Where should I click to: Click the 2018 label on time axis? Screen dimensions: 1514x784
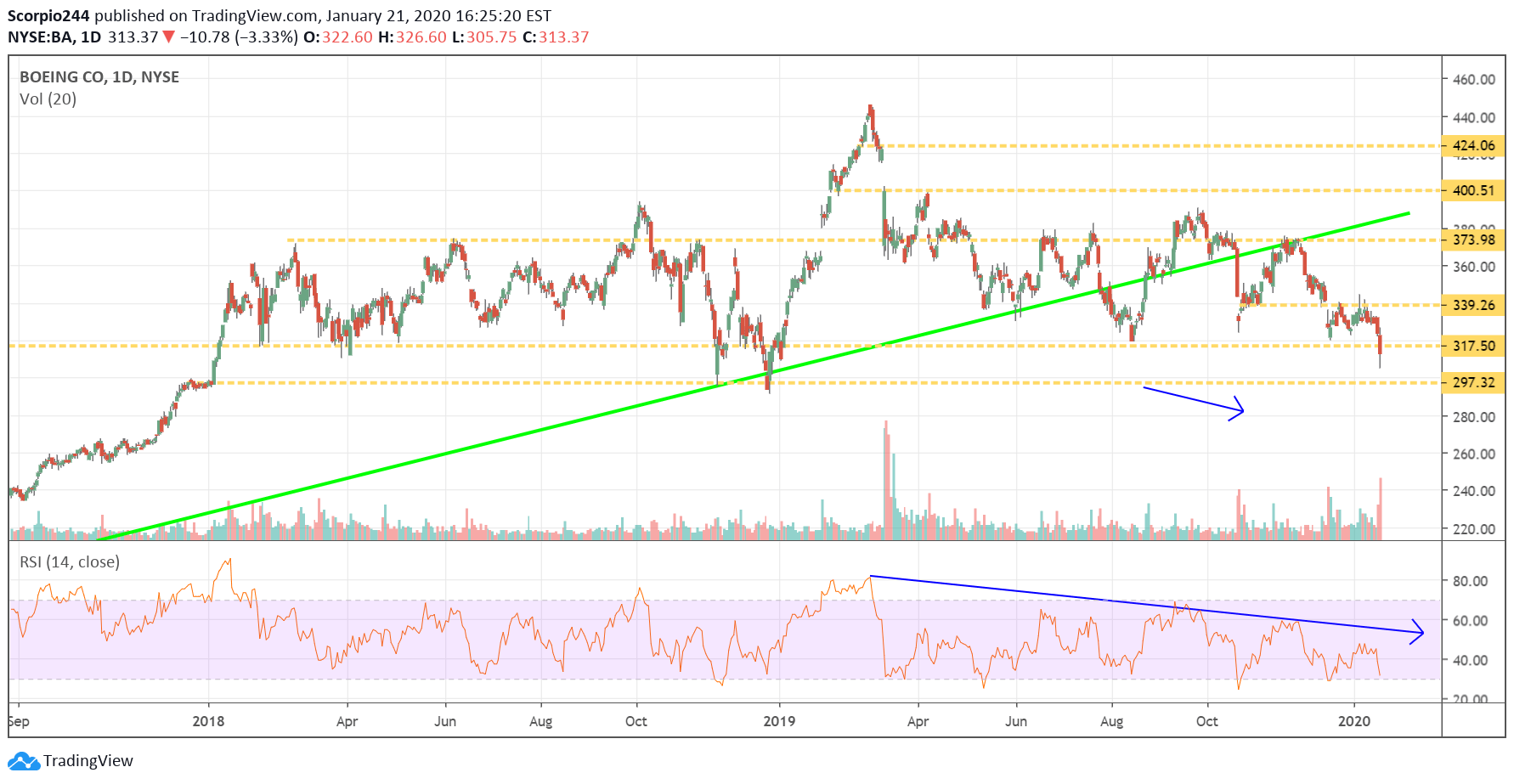(208, 721)
